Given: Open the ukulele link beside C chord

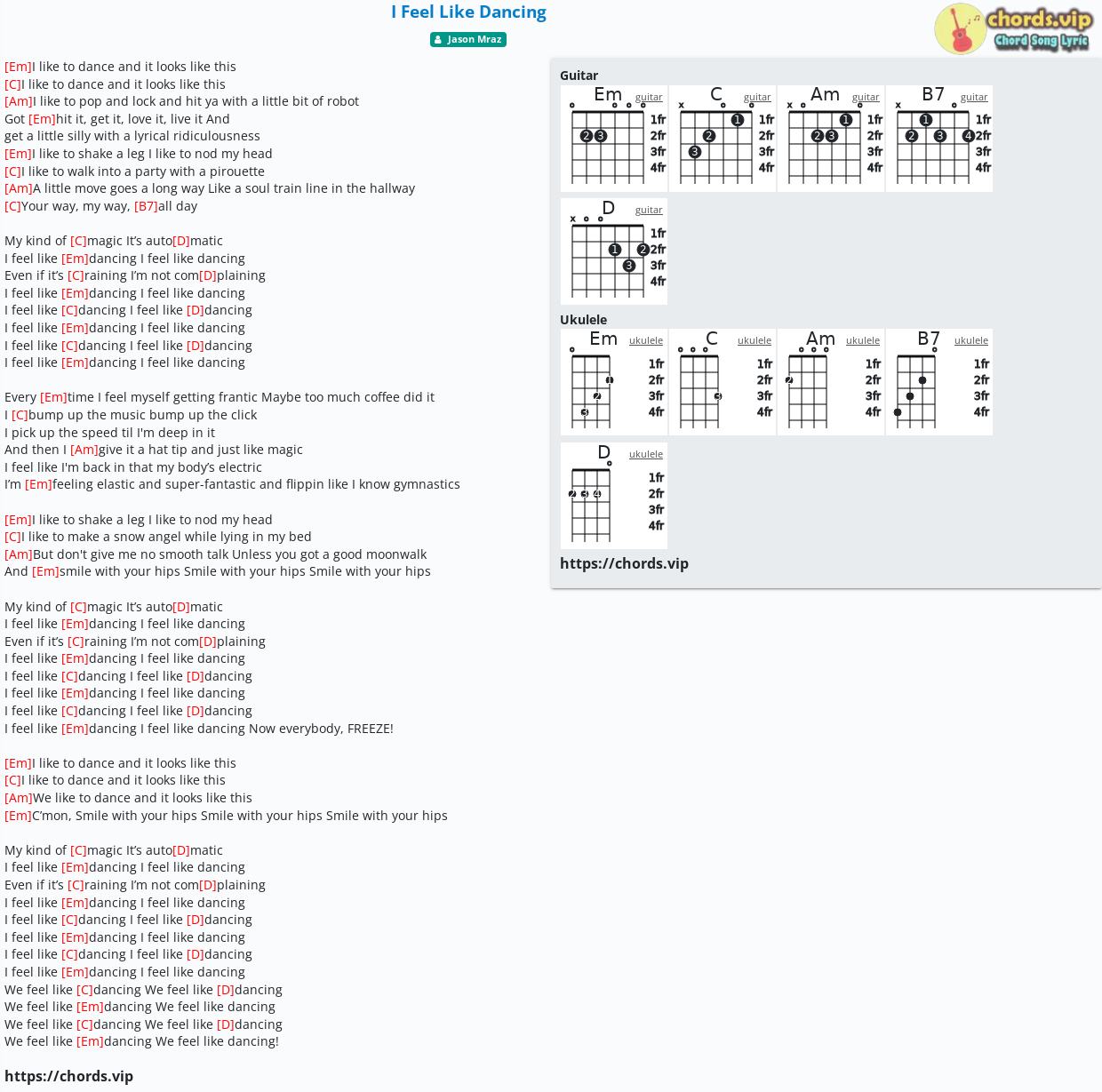Looking at the screenshot, I should 755,340.
